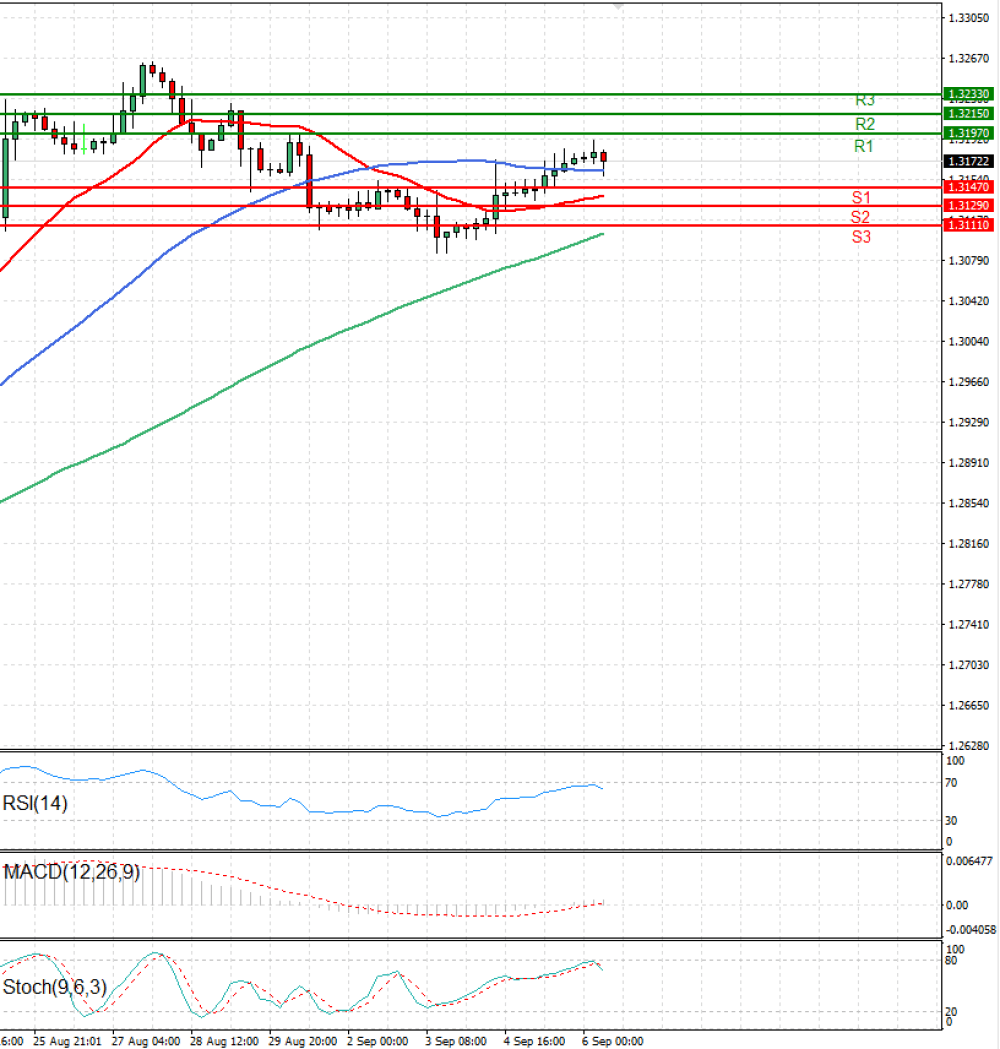Click the Stochastic 20 level value
The height and width of the screenshot is (1049, 1000).
click(951, 1012)
